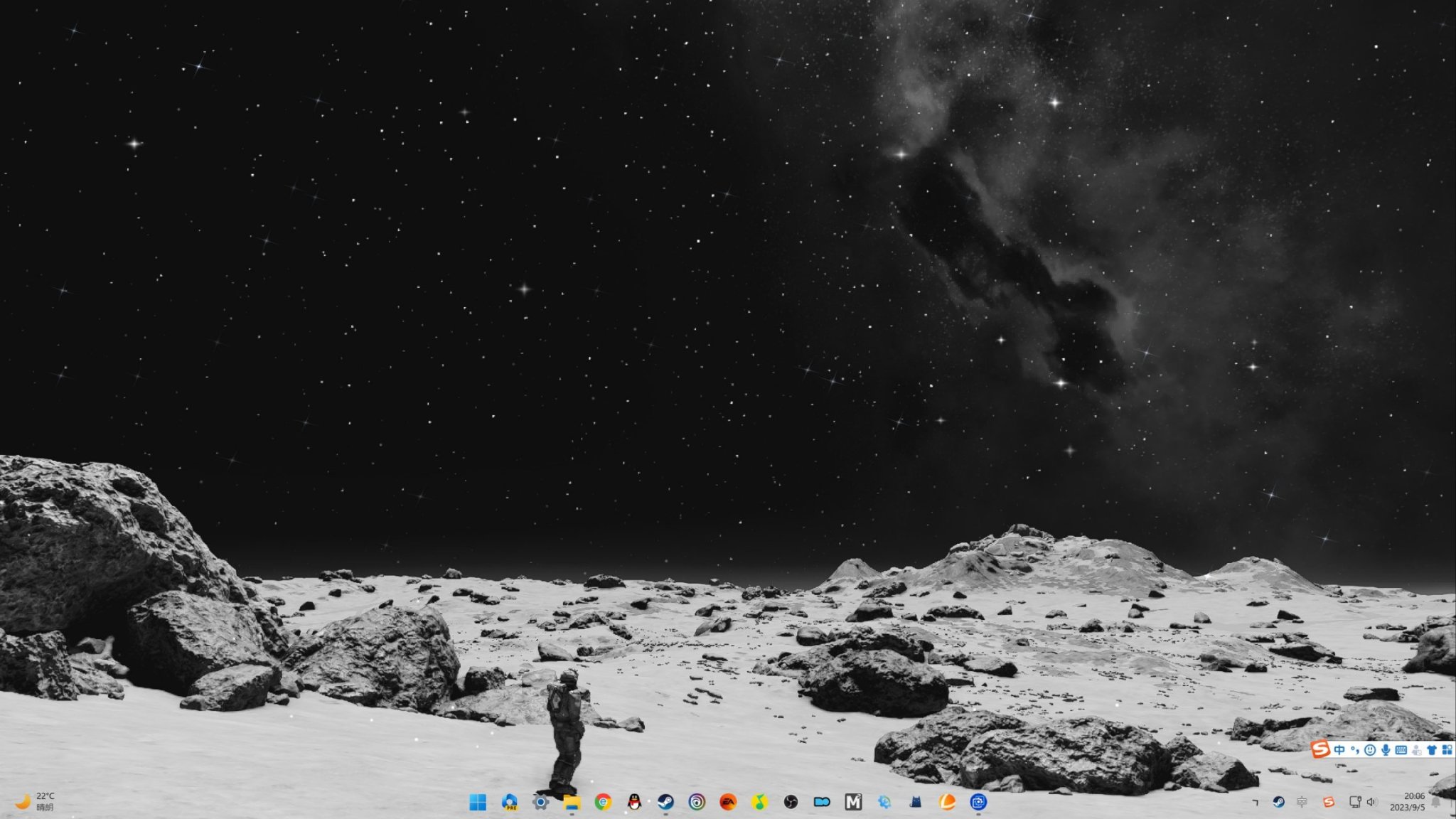This screenshot has width=1456, height=819.
Task: Open File Explorer folder icon
Action: [572, 802]
